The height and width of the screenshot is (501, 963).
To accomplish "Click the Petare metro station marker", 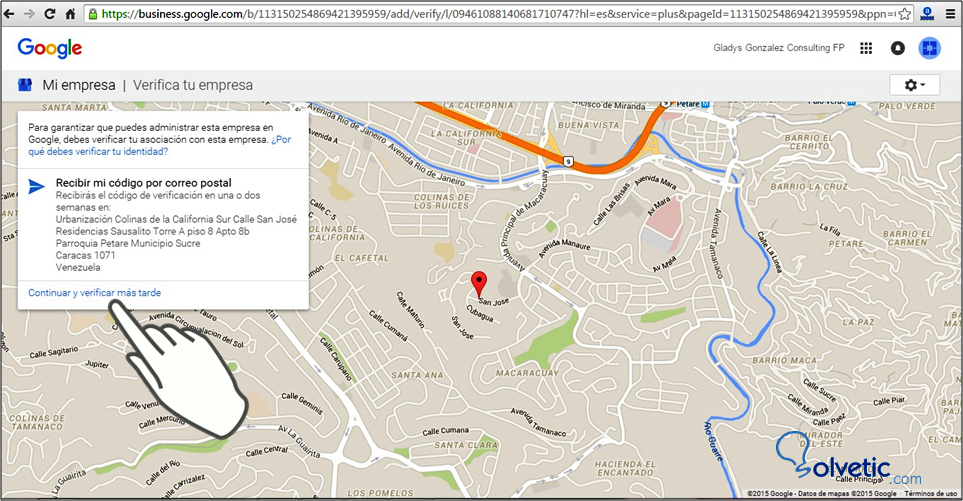I will 705,104.
